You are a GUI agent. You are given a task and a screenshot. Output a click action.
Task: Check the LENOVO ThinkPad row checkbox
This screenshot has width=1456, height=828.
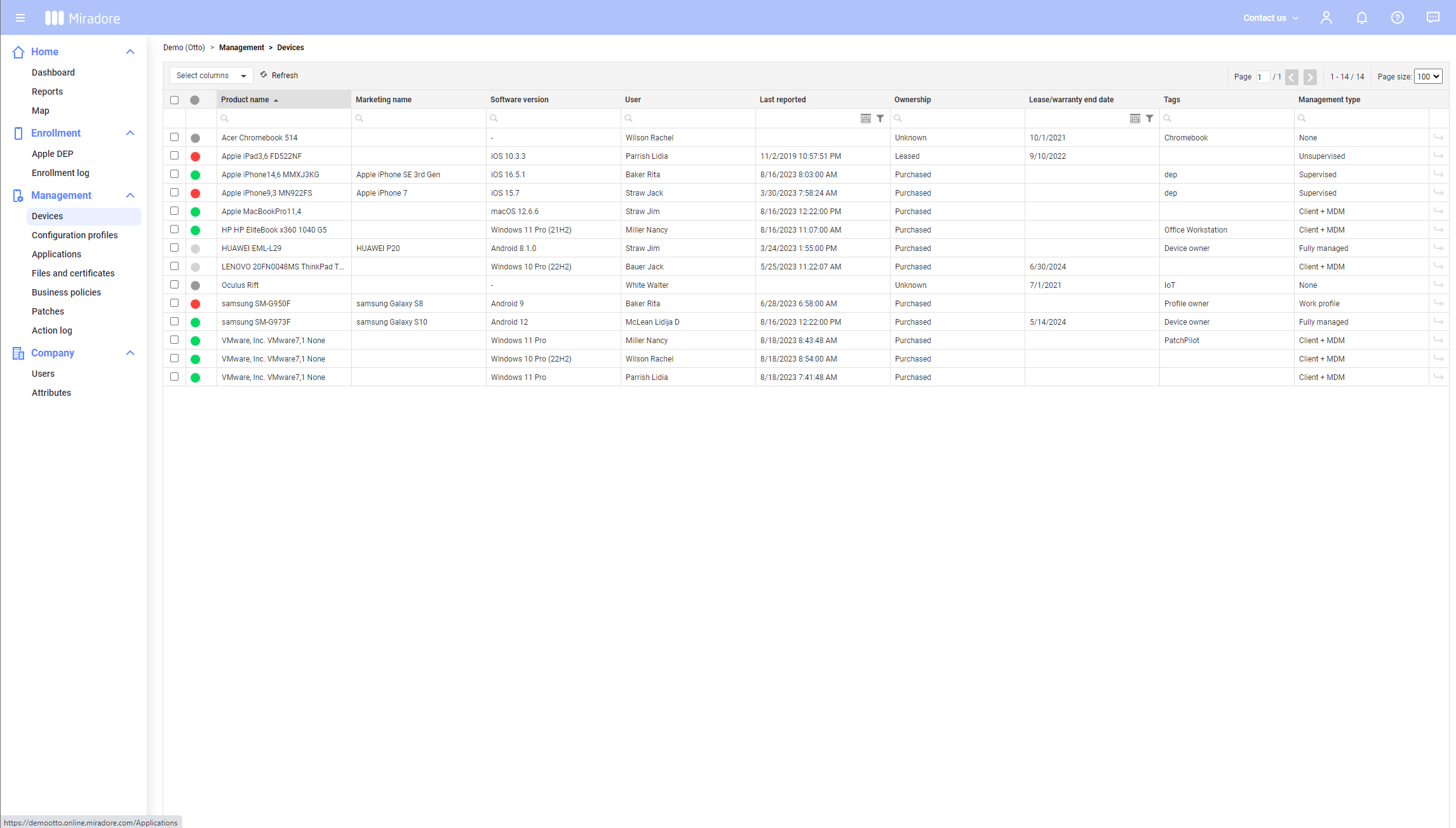point(175,266)
